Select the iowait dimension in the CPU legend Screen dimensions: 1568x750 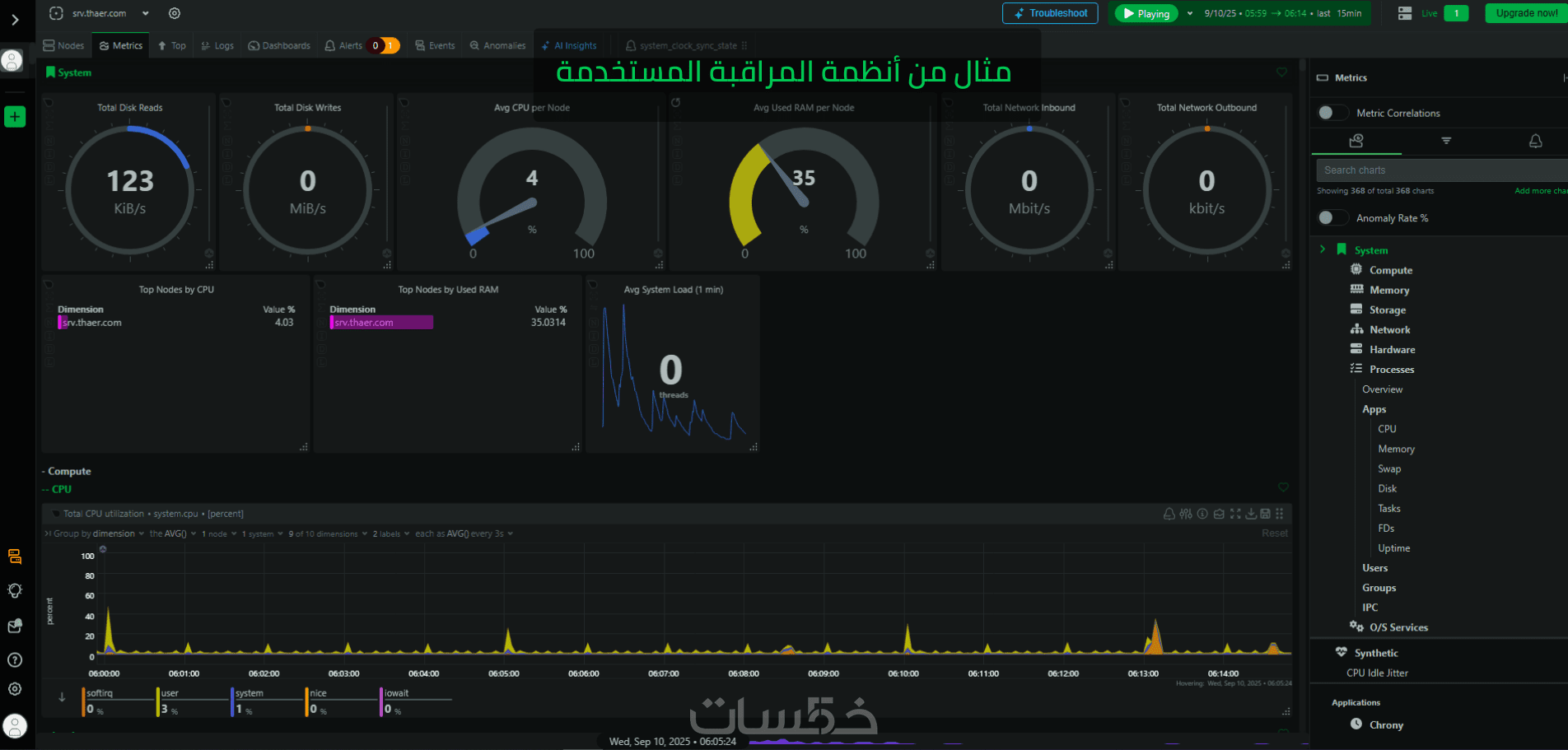(416, 701)
